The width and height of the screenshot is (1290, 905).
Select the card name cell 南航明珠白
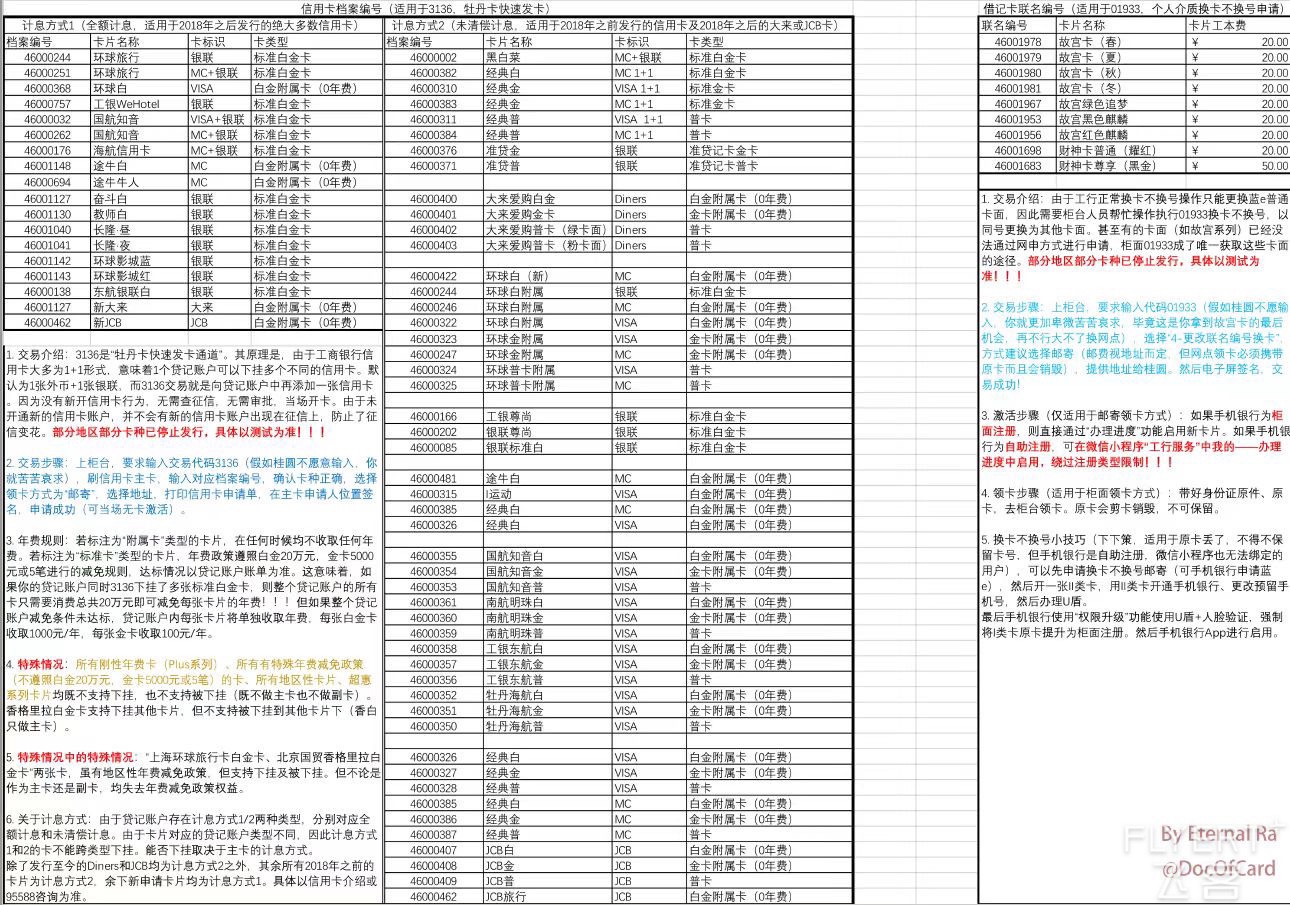pos(547,602)
